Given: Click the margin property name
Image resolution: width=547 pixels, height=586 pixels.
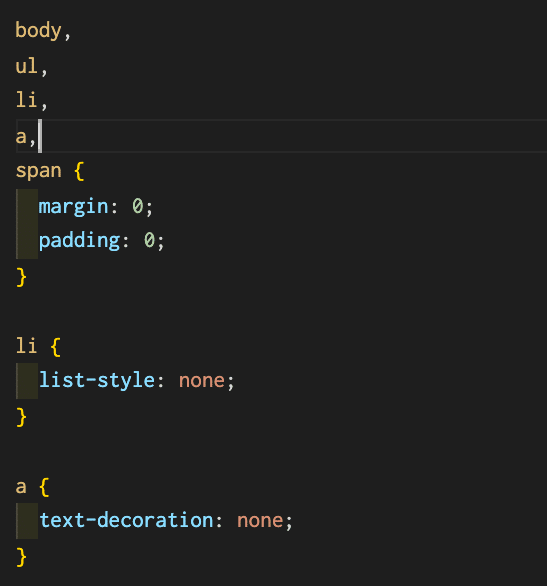Looking at the screenshot, I should (x=73, y=206).
